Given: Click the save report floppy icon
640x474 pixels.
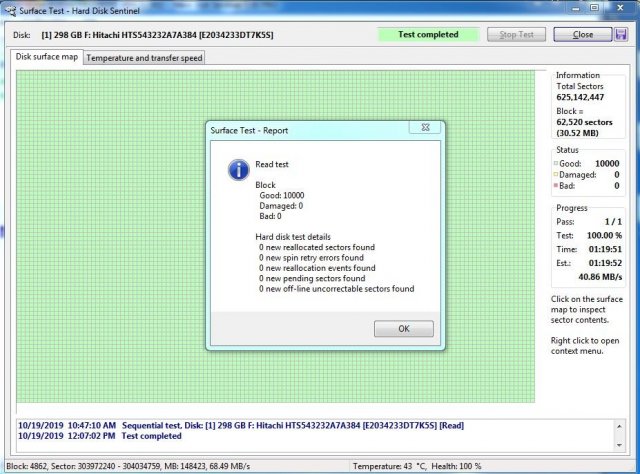Looking at the screenshot, I should [621, 34].
